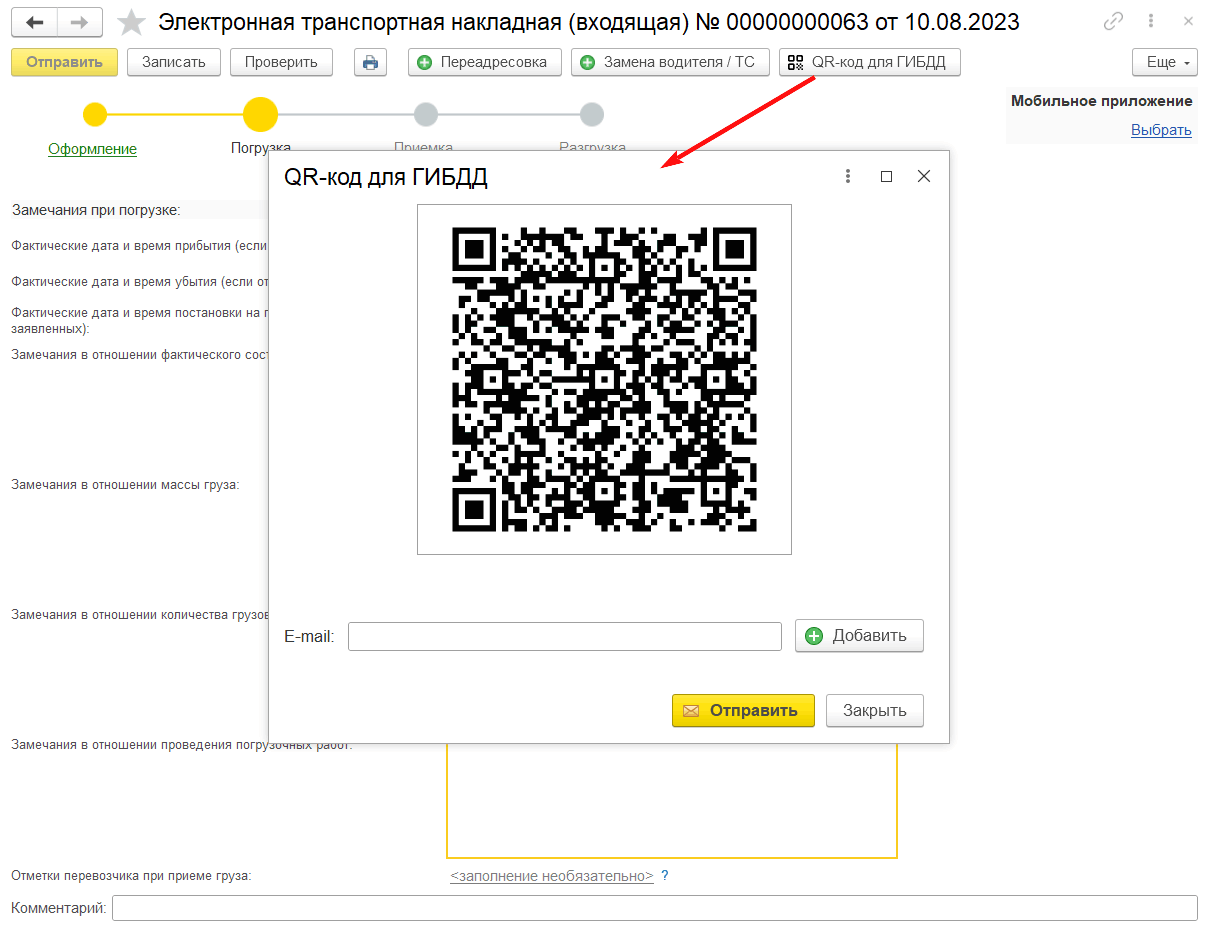The height and width of the screenshot is (931, 1214).
Task: Expand the Еще dropdown menu
Action: [x=1165, y=62]
